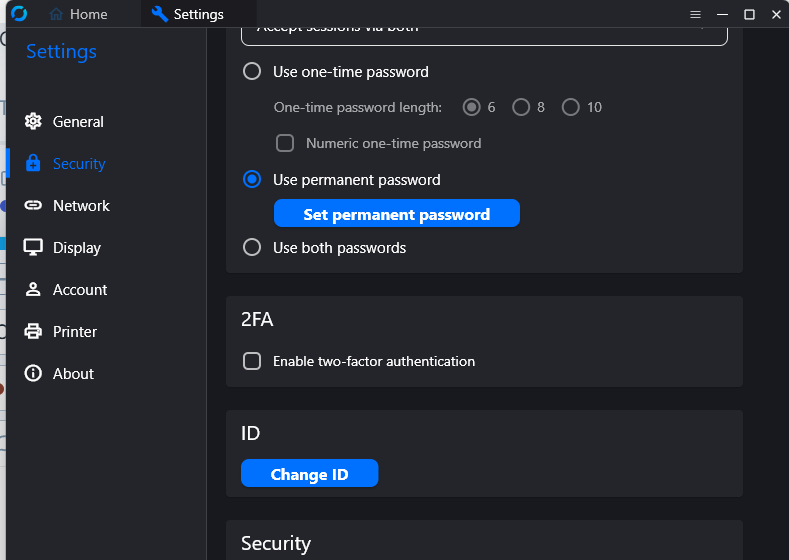789x560 pixels.
Task: Click the Account person icon
Action: (x=33, y=290)
